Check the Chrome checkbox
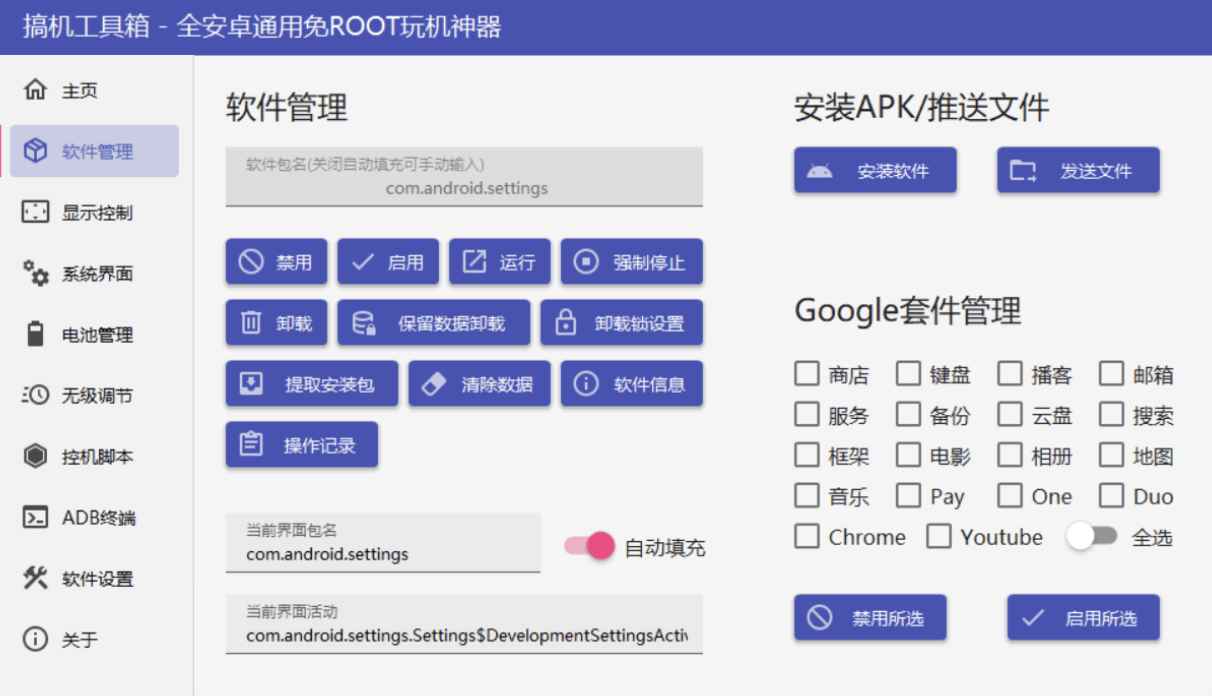Viewport: 1212px width, 696px height. pos(807,537)
